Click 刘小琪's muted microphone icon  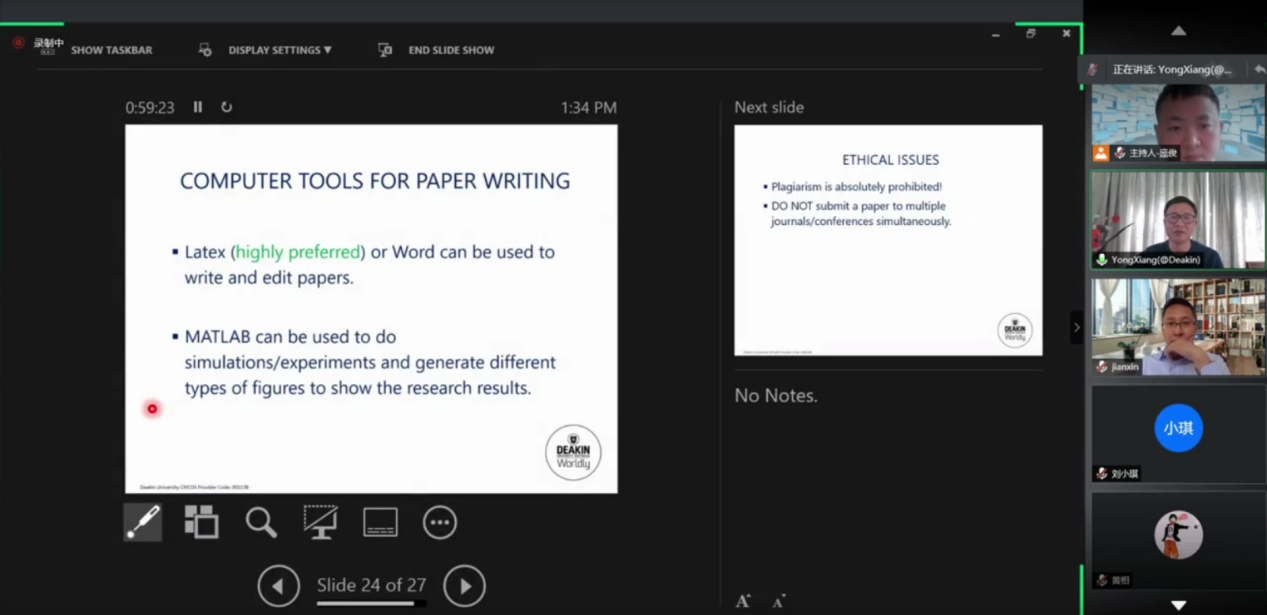pyautogui.click(x=1102, y=474)
